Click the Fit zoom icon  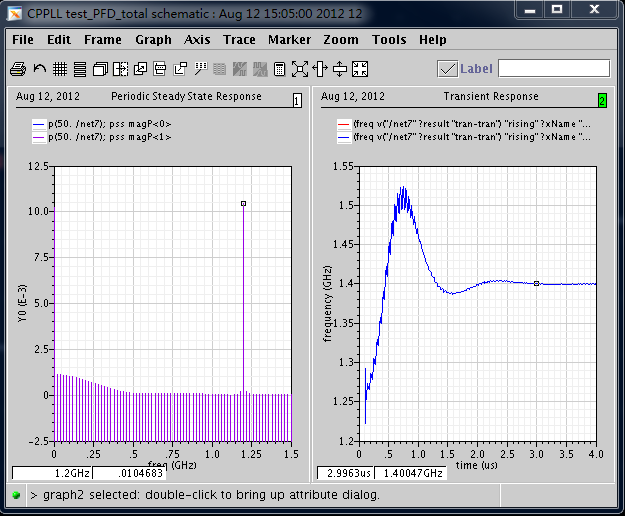[x=360, y=69]
